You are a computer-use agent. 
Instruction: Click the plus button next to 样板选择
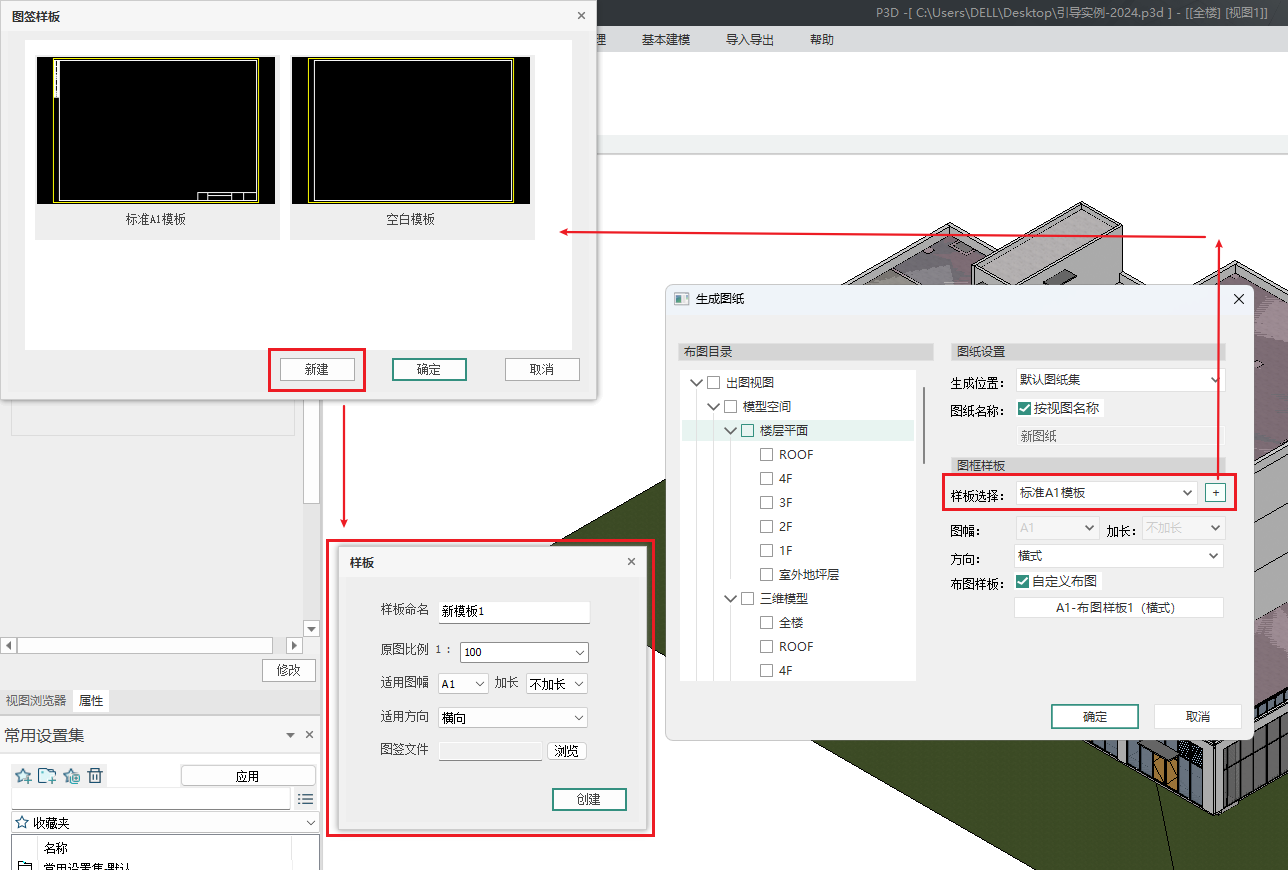click(x=1215, y=493)
